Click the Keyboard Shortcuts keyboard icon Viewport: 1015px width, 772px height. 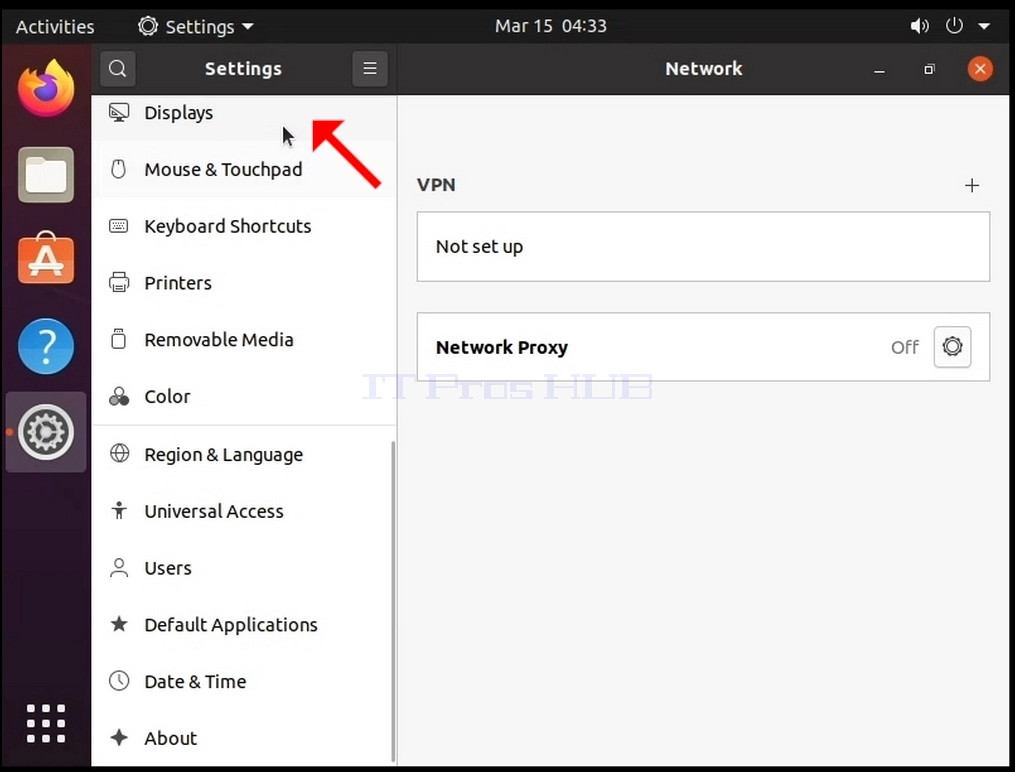pos(118,226)
